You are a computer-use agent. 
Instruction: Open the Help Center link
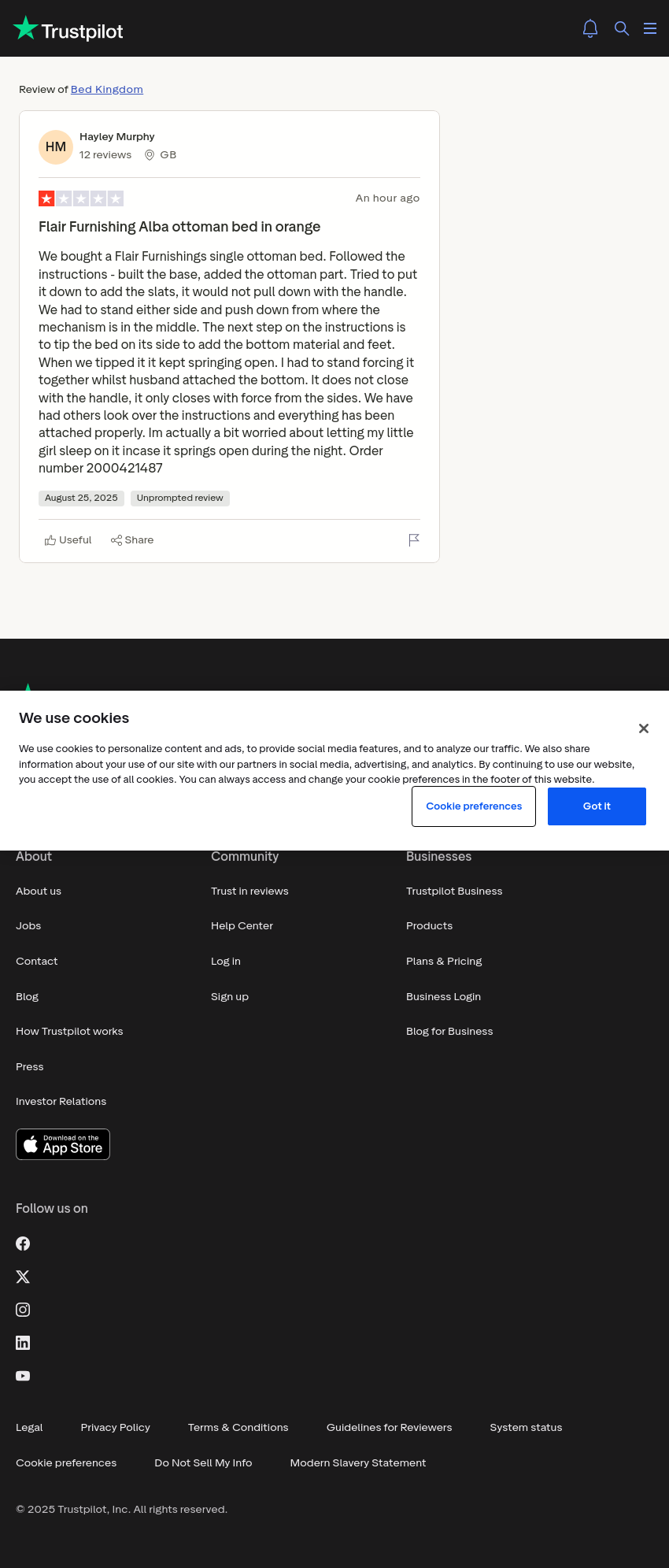pos(242,926)
